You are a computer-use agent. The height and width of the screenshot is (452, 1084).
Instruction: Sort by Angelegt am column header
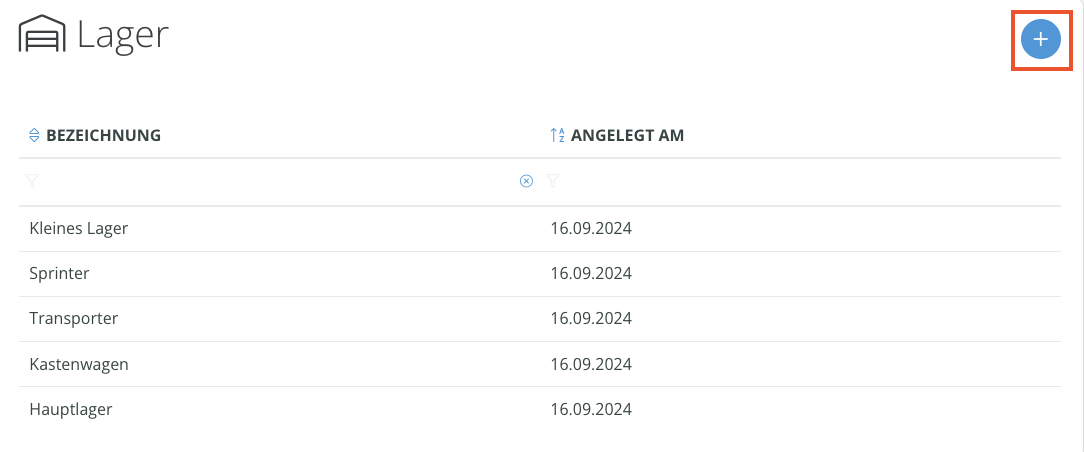(628, 135)
